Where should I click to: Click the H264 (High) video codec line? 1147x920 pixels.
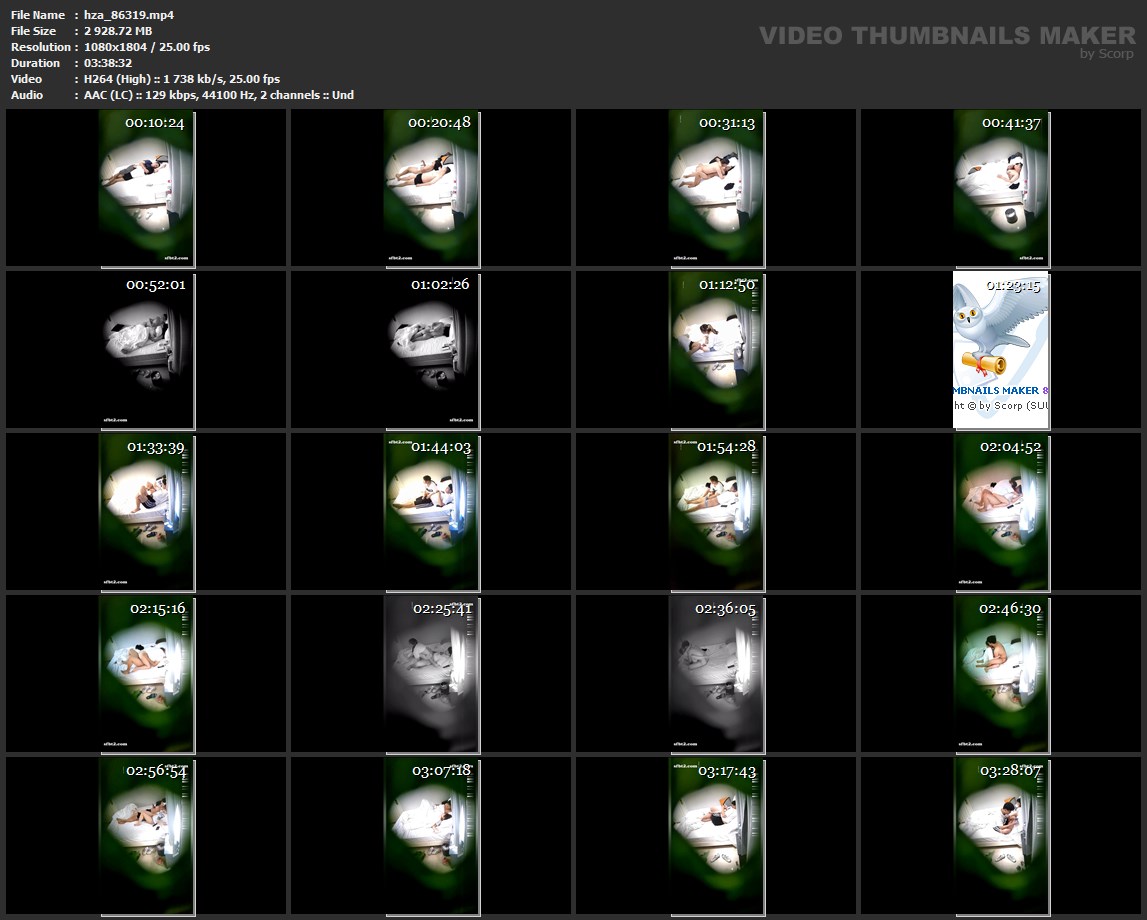[x=181, y=79]
